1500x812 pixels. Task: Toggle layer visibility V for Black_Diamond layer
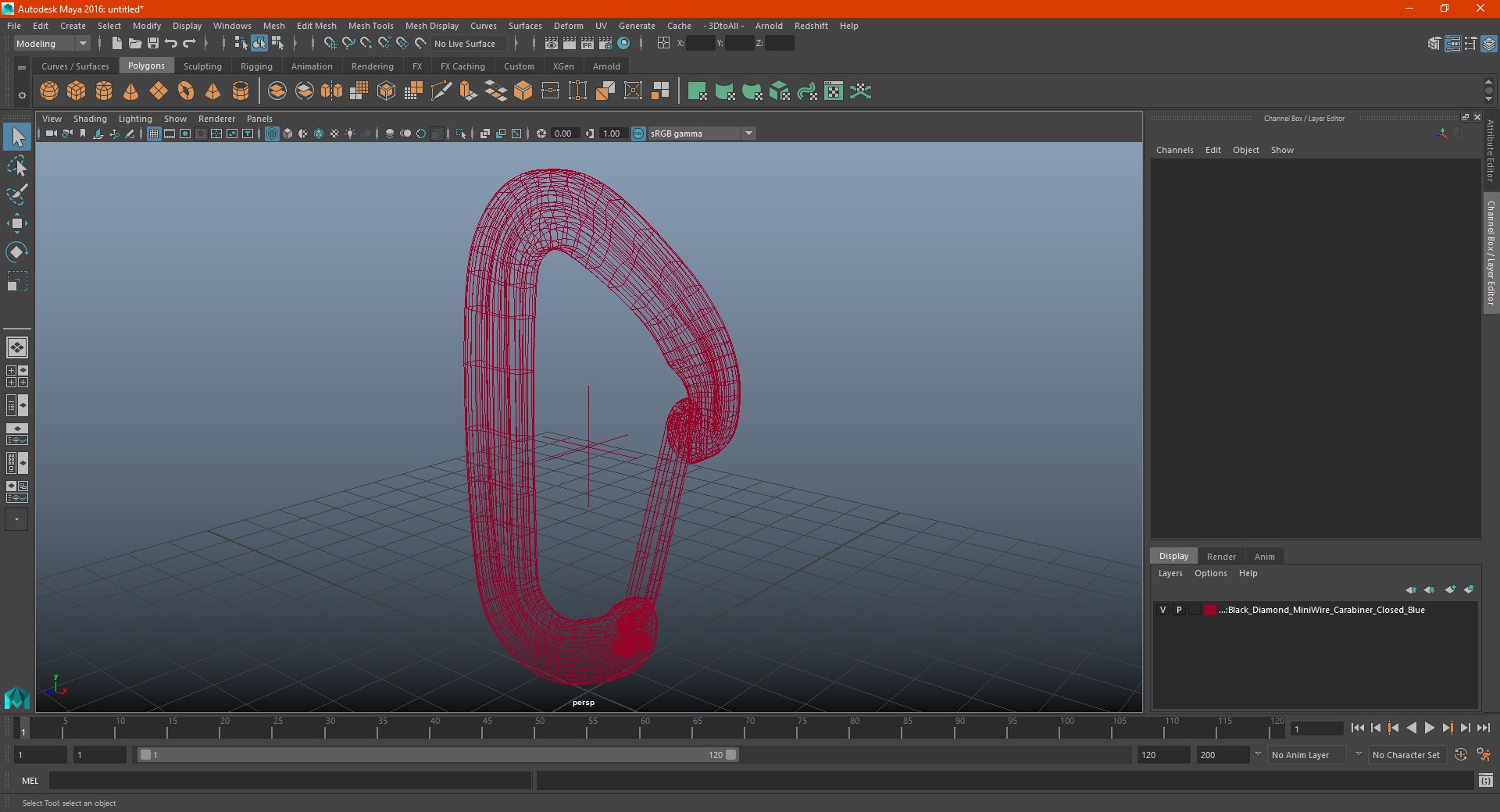[x=1162, y=610]
